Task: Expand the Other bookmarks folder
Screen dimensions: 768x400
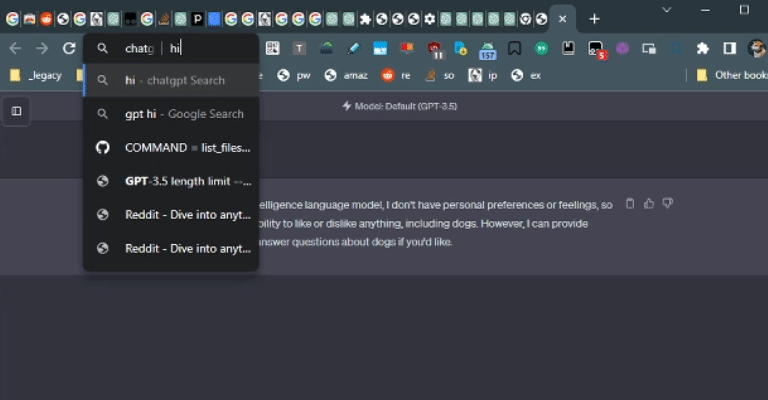Action: tap(732, 75)
